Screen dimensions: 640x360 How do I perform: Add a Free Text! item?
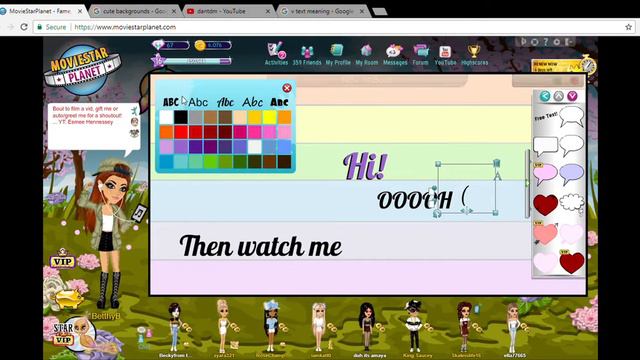pyautogui.click(x=546, y=117)
